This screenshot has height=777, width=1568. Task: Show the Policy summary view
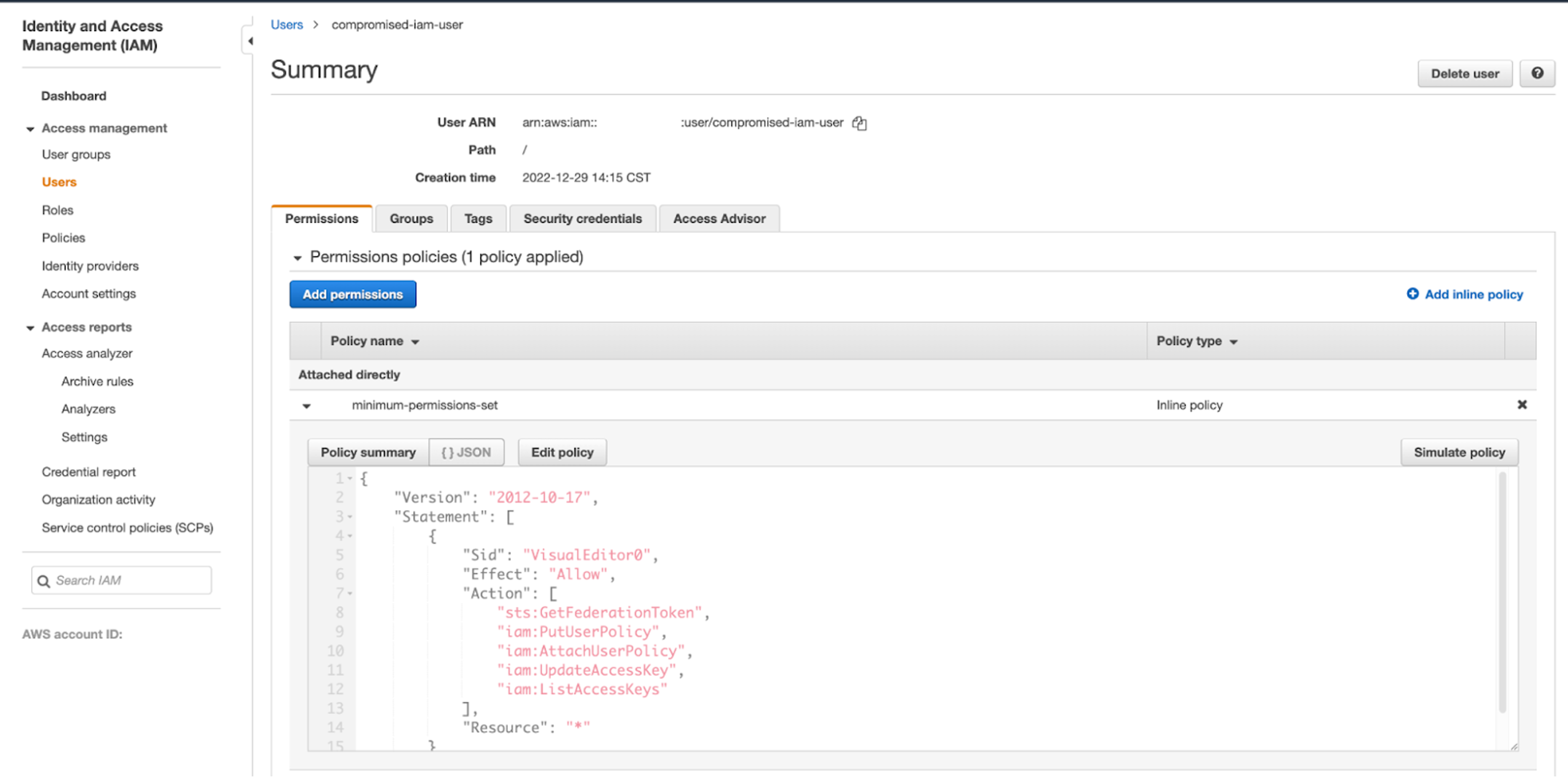click(368, 452)
